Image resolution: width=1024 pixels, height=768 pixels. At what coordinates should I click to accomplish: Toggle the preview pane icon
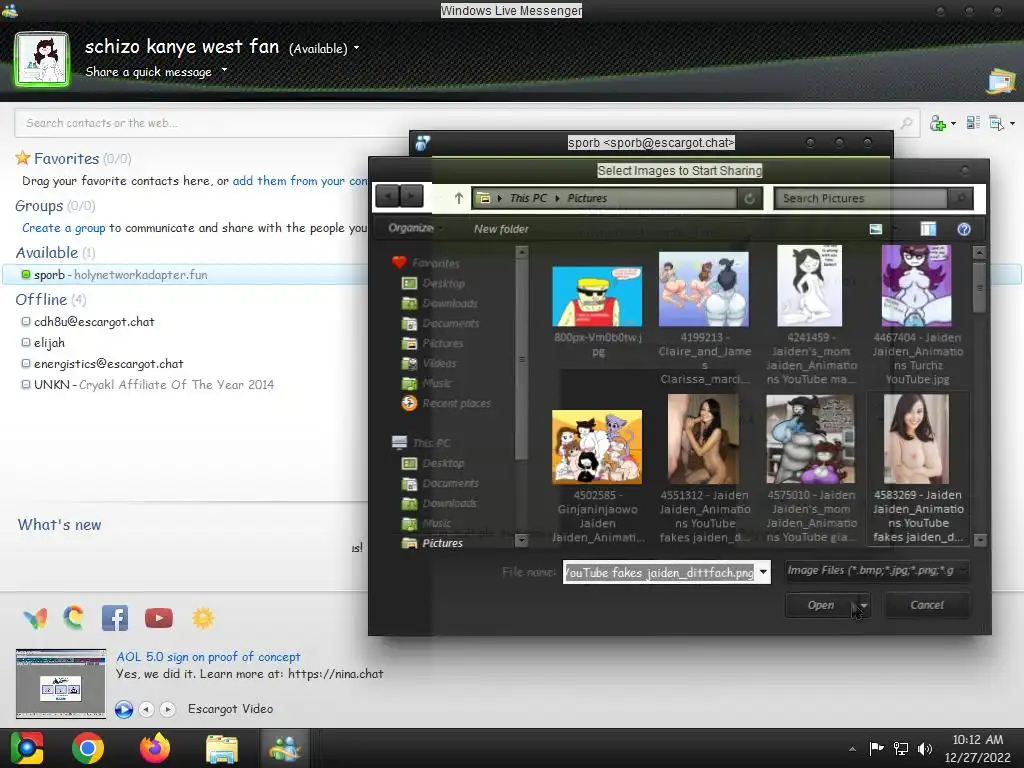(928, 229)
